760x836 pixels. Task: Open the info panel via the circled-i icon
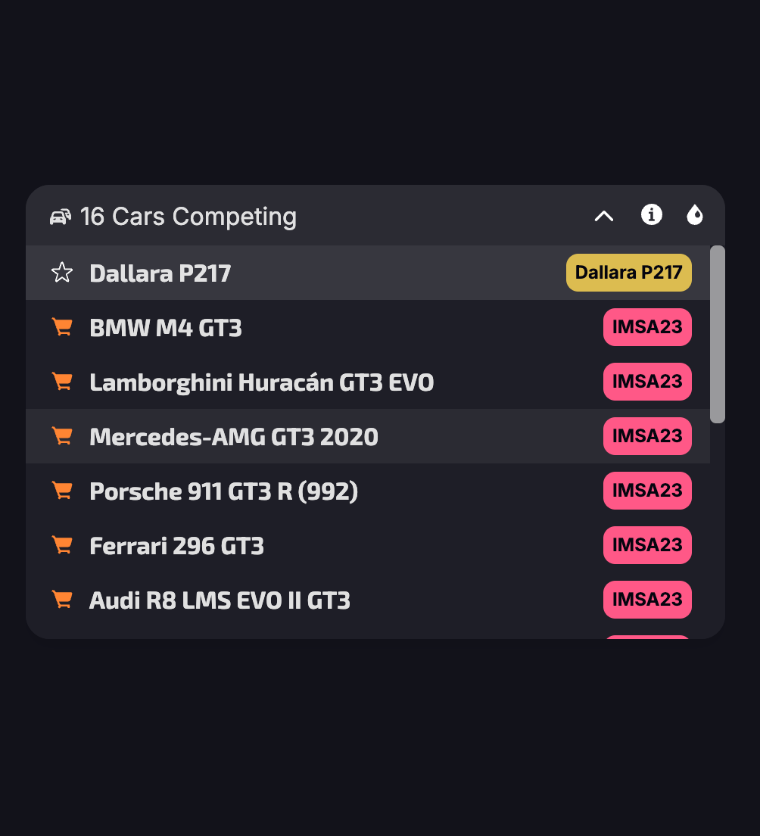[x=652, y=215]
